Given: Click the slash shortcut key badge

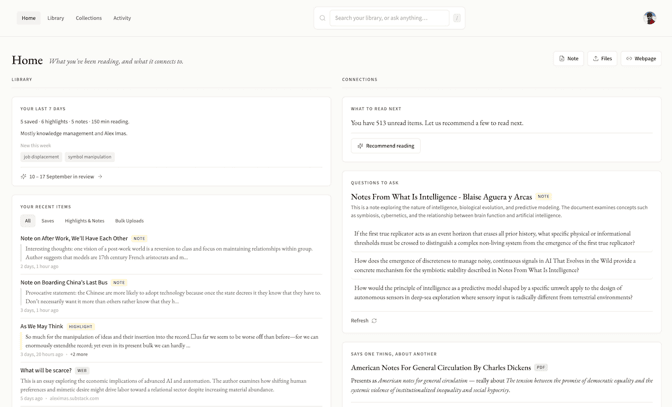Looking at the screenshot, I should (x=457, y=18).
